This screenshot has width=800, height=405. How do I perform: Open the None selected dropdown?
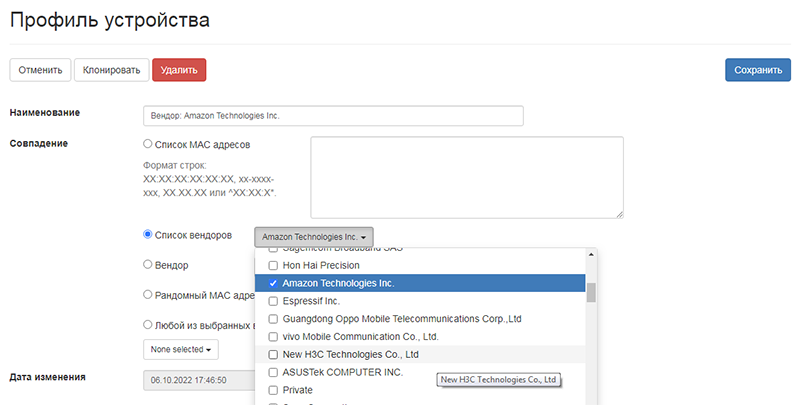tap(181, 350)
